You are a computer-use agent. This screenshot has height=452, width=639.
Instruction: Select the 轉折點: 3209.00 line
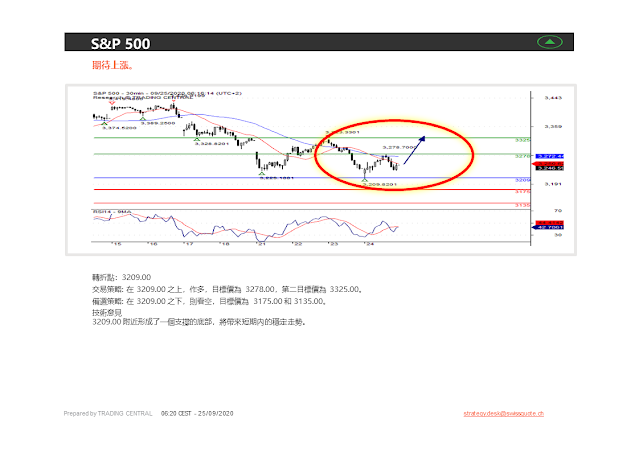pyautogui.click(x=121, y=277)
